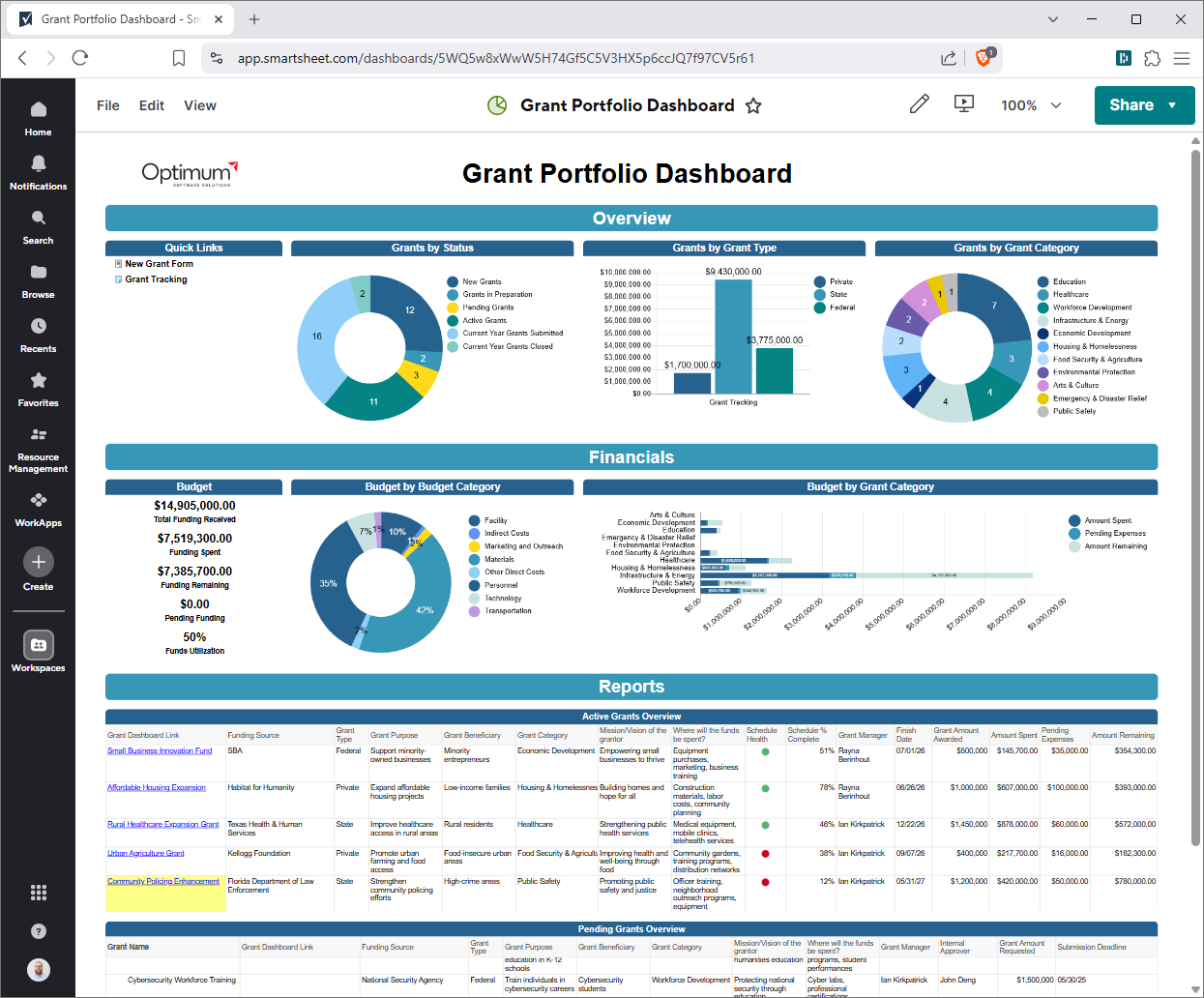
Task: Open the View menu
Action: click(199, 105)
